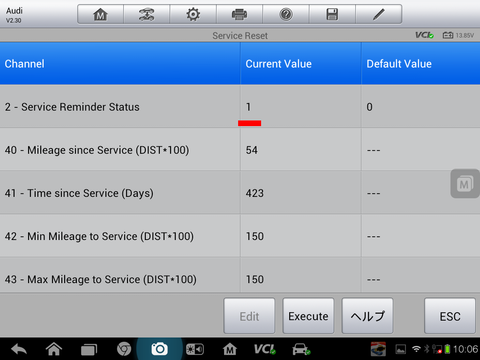Tap the 10:06 clock
This screenshot has width=480, height=360.
[x=465, y=349]
